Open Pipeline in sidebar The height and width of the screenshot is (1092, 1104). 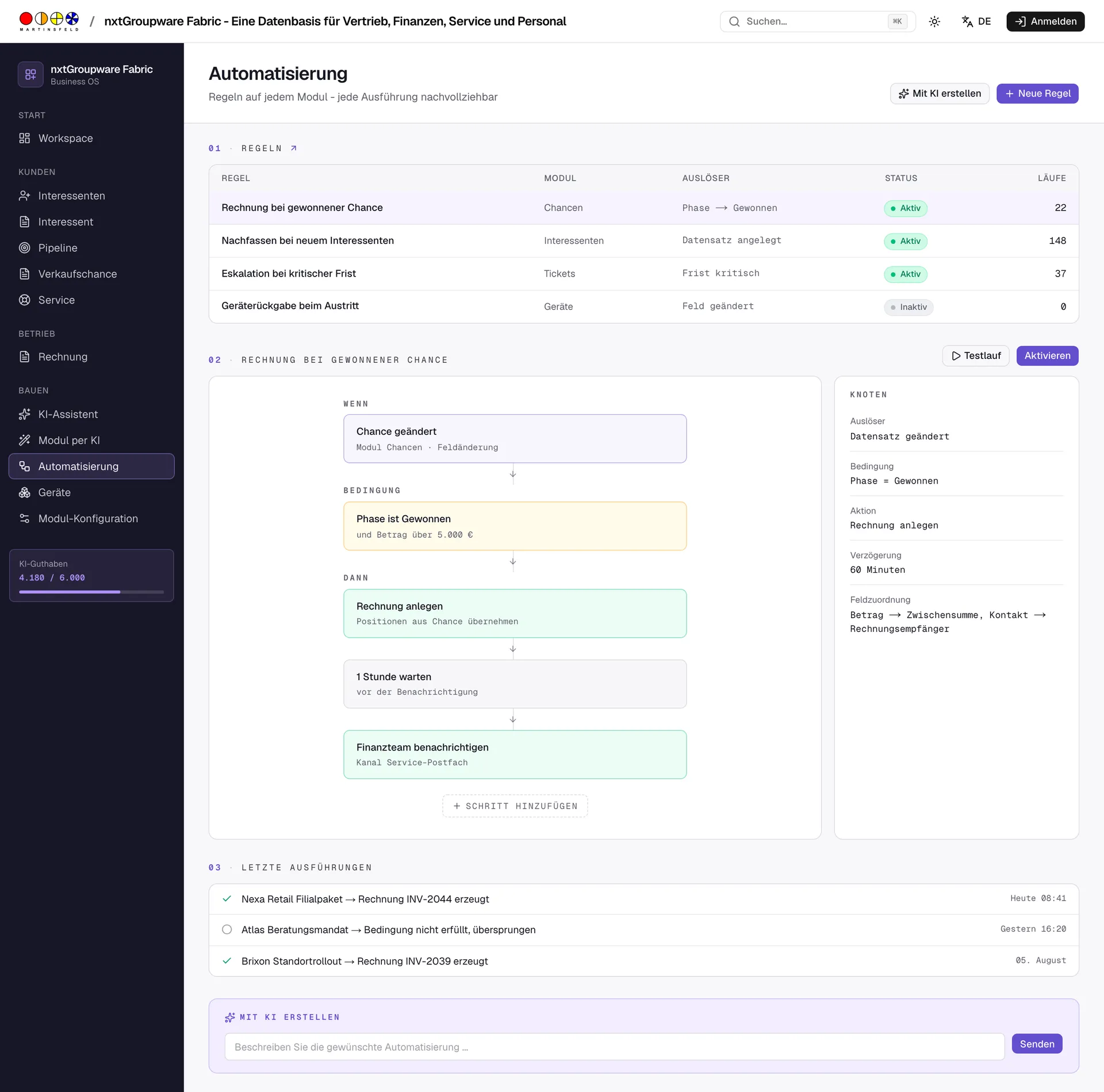92,248
